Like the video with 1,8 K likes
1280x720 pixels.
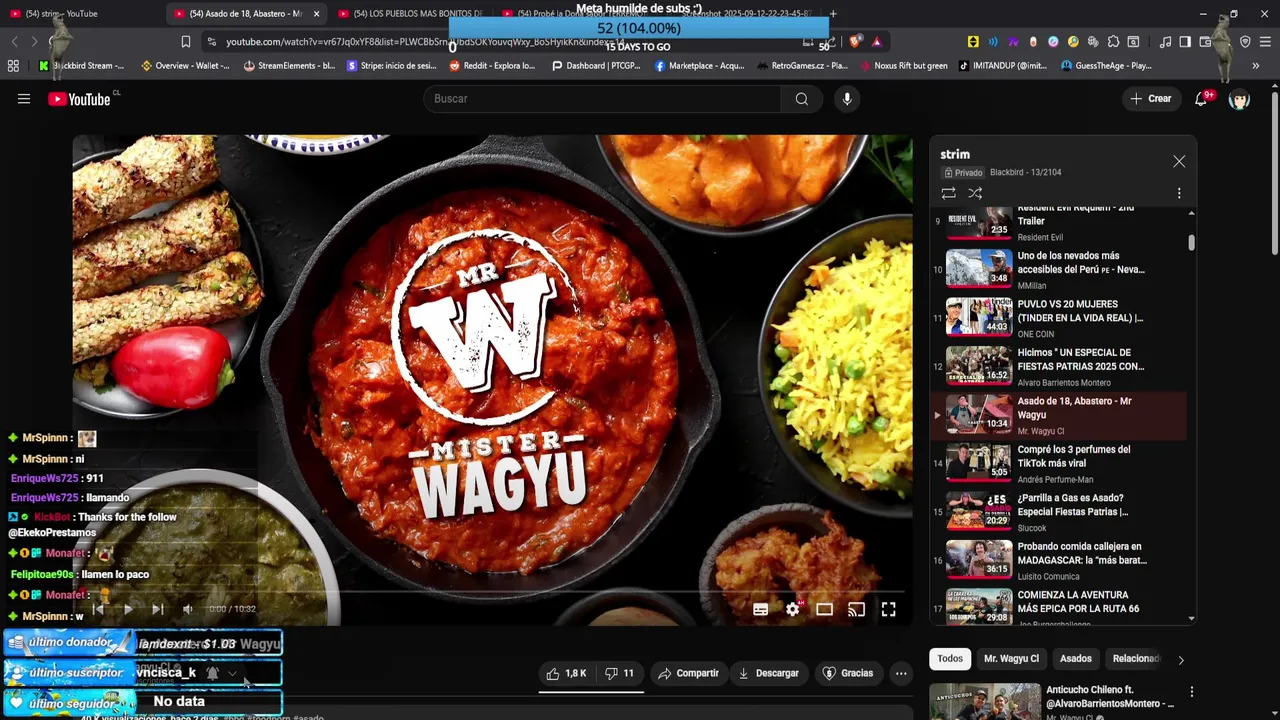pyautogui.click(x=566, y=673)
